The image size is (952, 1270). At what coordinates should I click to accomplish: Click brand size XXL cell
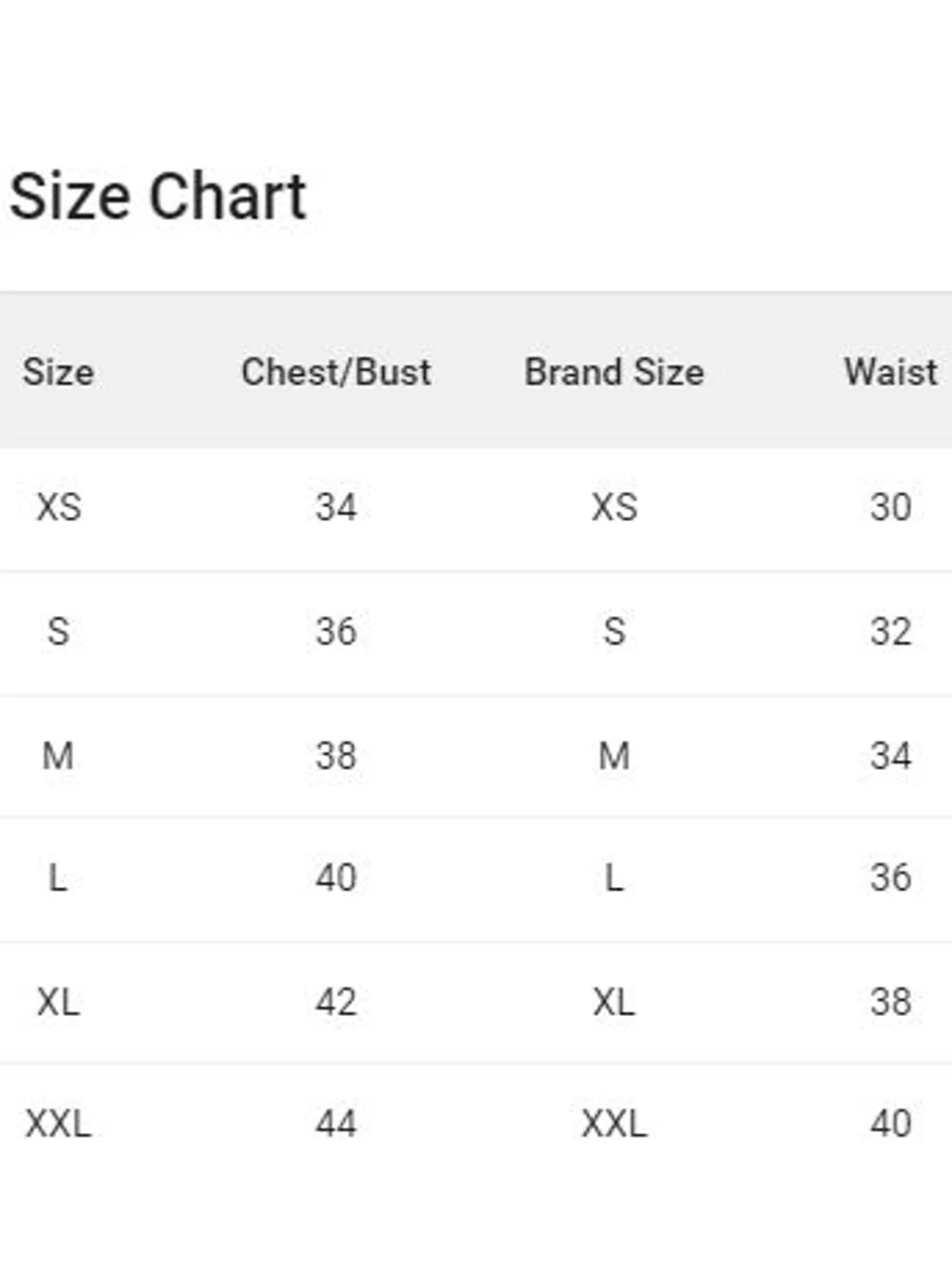point(614,1124)
